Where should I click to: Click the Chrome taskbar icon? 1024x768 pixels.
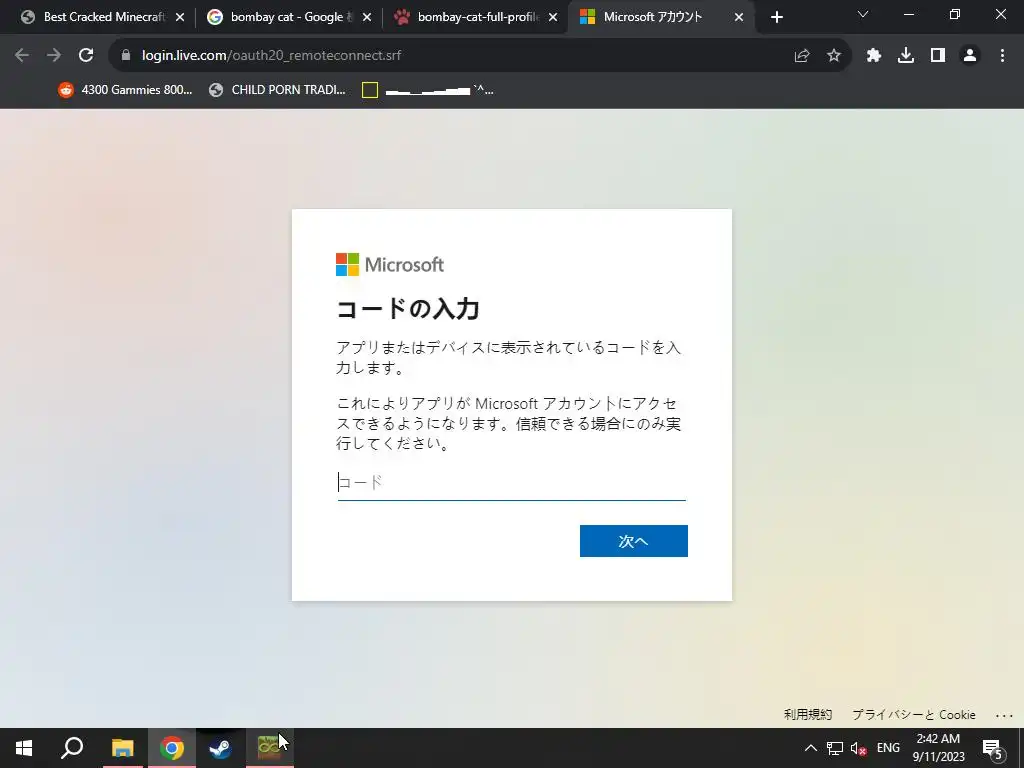(172, 748)
